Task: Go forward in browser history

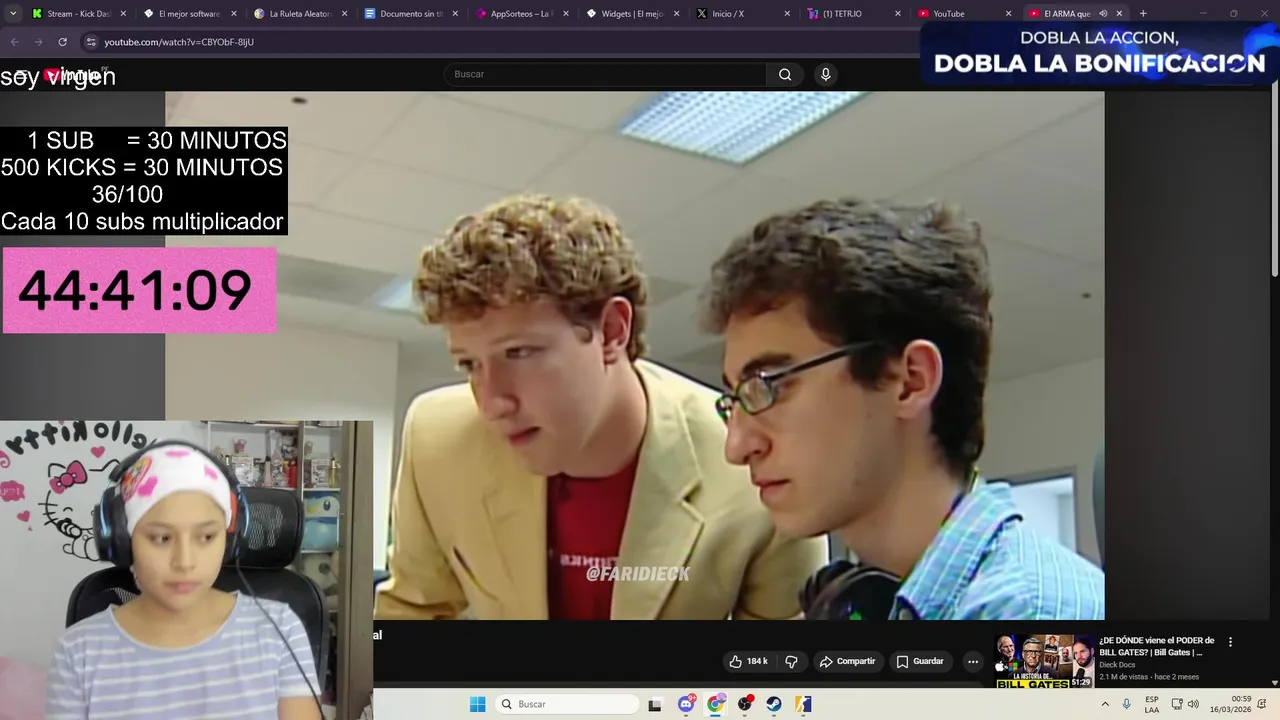Action: point(38,42)
